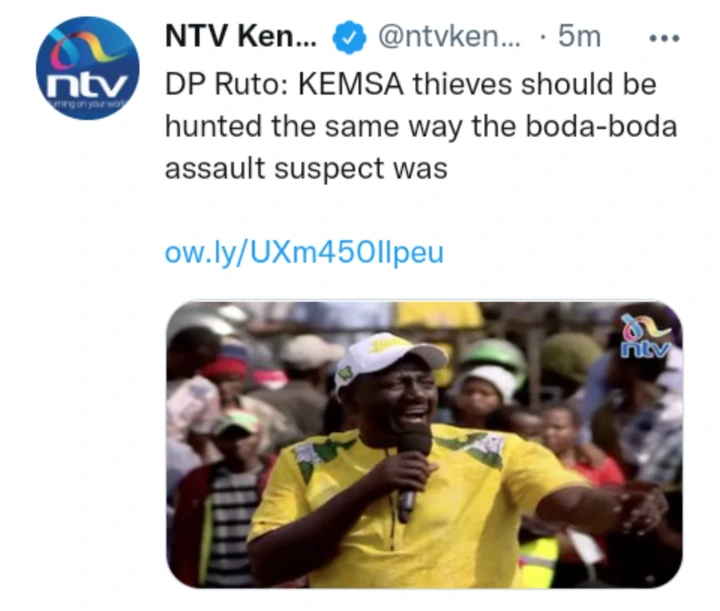Click the blue verified badge
The width and height of the screenshot is (720, 611).
[349, 37]
